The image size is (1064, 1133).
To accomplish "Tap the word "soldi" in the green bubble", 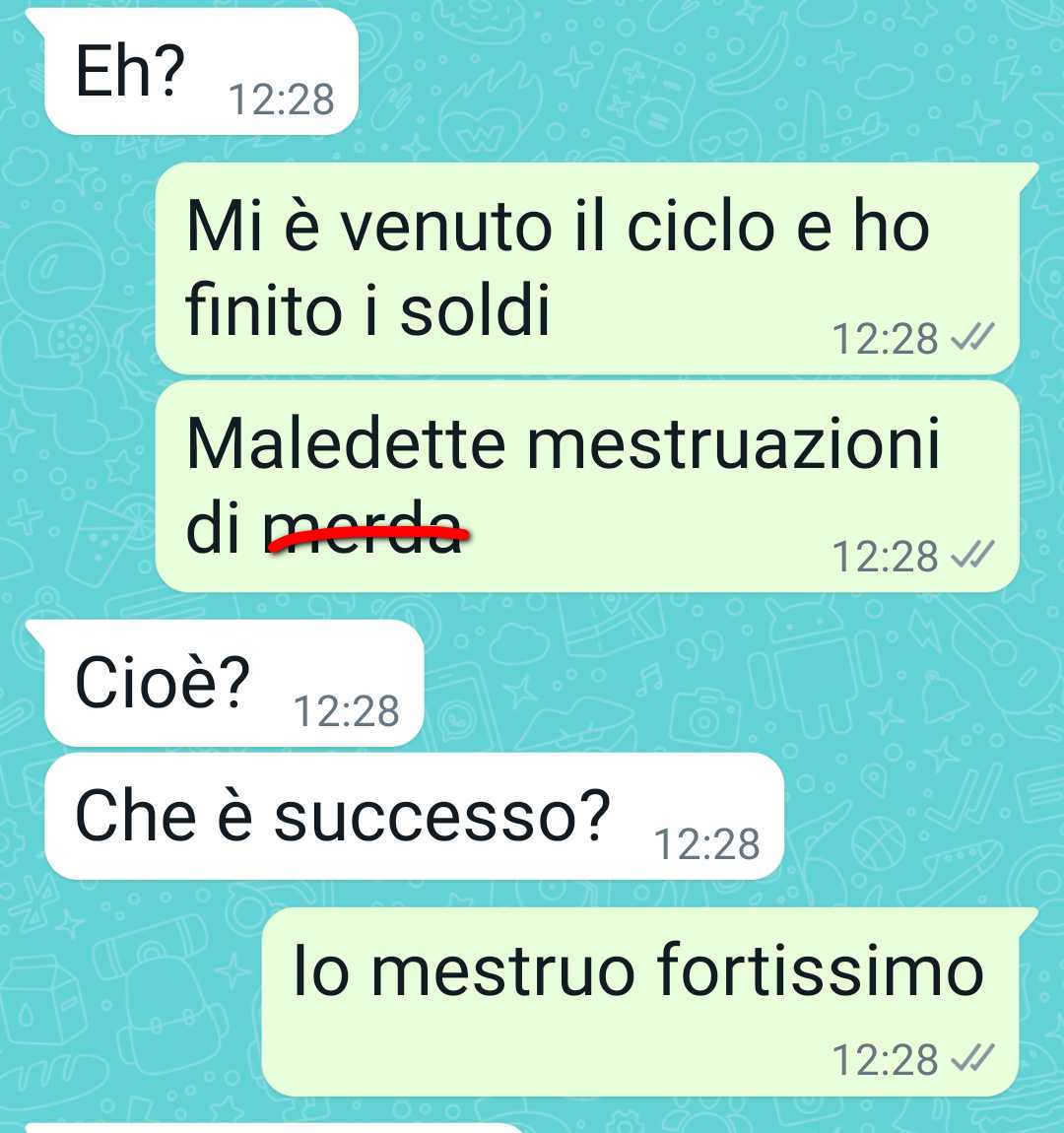I will tap(475, 310).
